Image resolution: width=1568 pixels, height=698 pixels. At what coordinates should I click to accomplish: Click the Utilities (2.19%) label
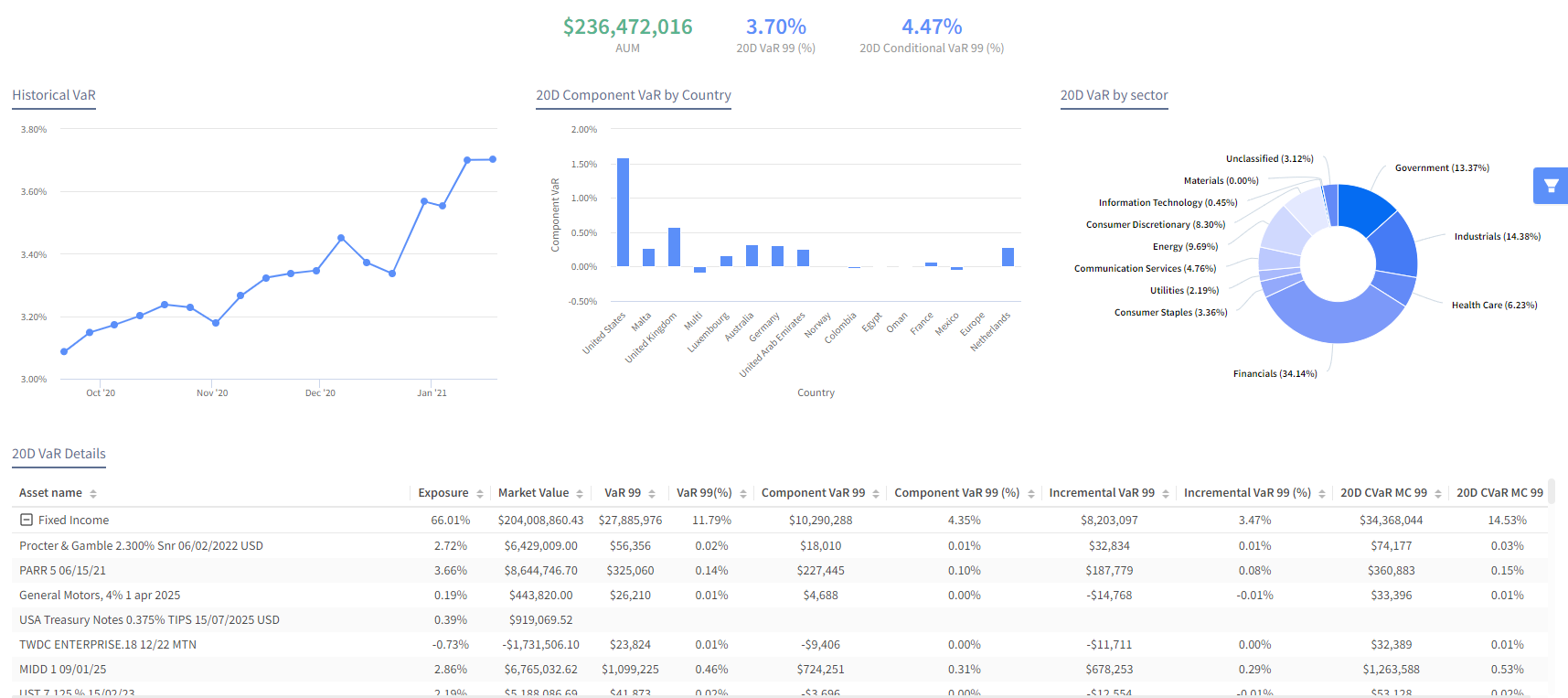(1184, 290)
